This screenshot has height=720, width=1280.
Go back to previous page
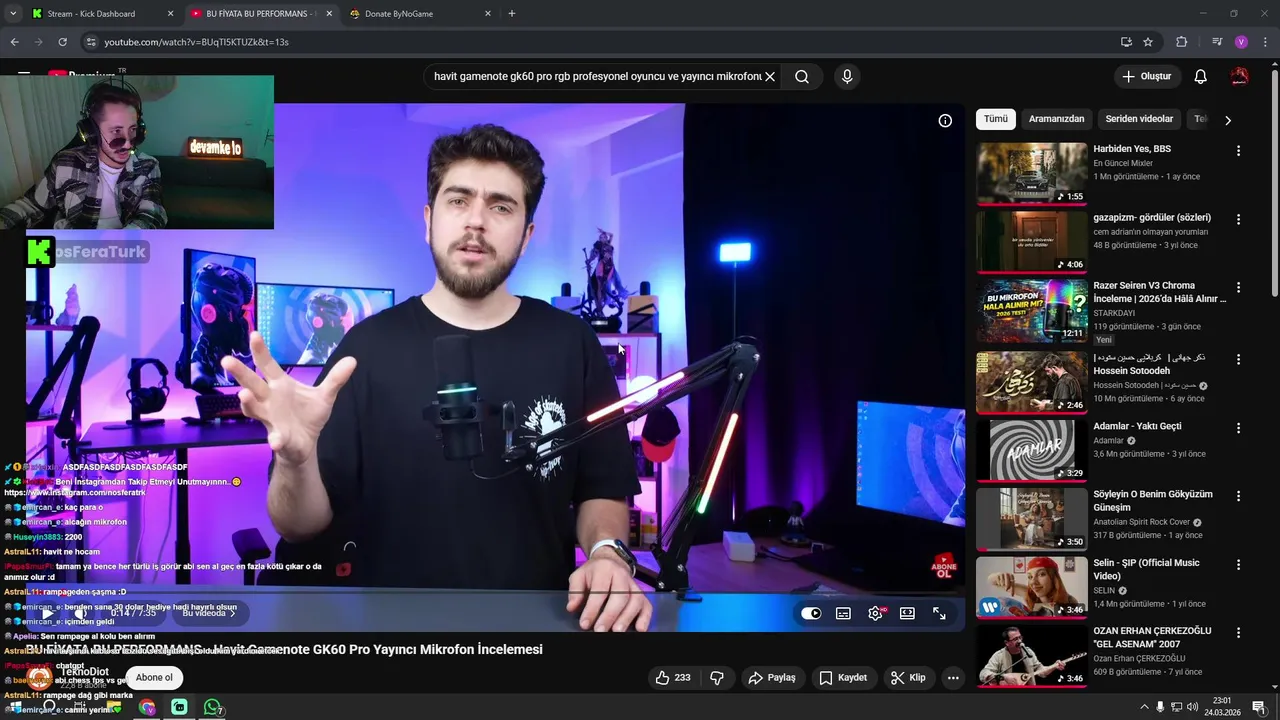pos(14,42)
